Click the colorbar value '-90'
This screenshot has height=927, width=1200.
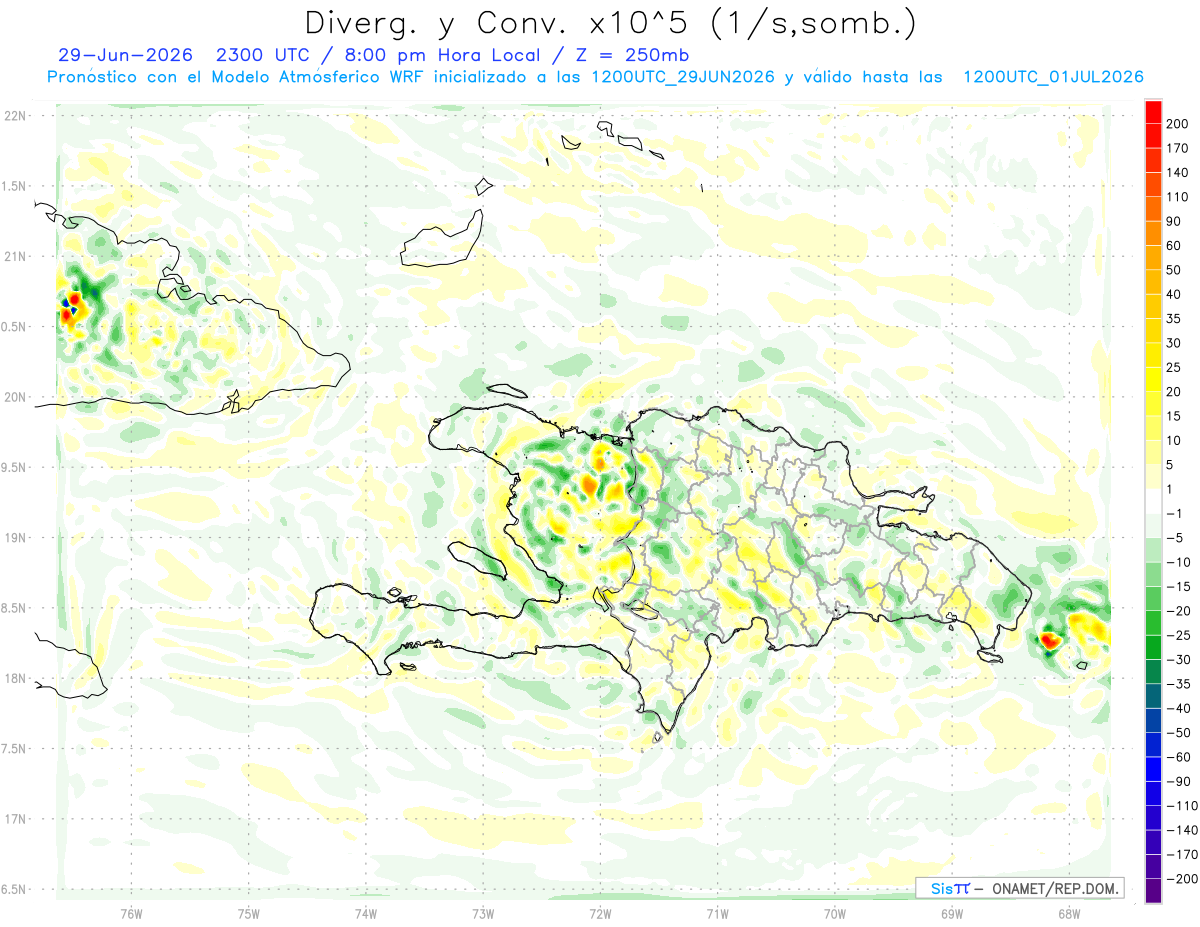[1180, 781]
